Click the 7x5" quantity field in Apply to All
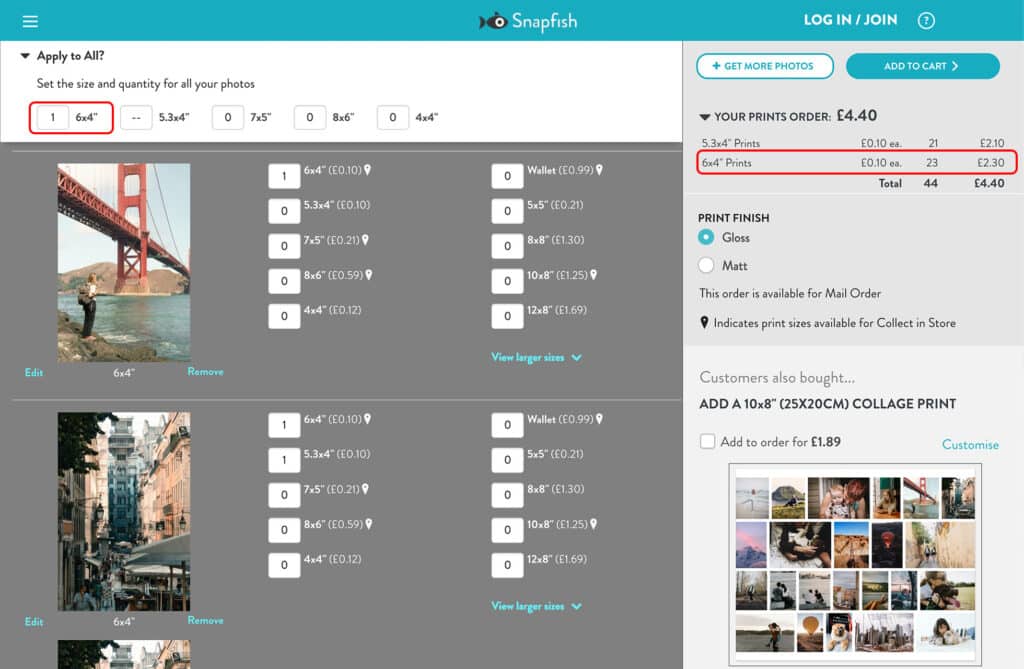 click(x=228, y=118)
